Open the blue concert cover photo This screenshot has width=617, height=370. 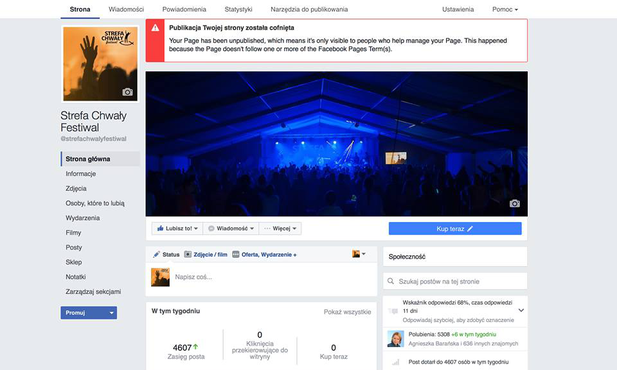pyautogui.click(x=336, y=143)
